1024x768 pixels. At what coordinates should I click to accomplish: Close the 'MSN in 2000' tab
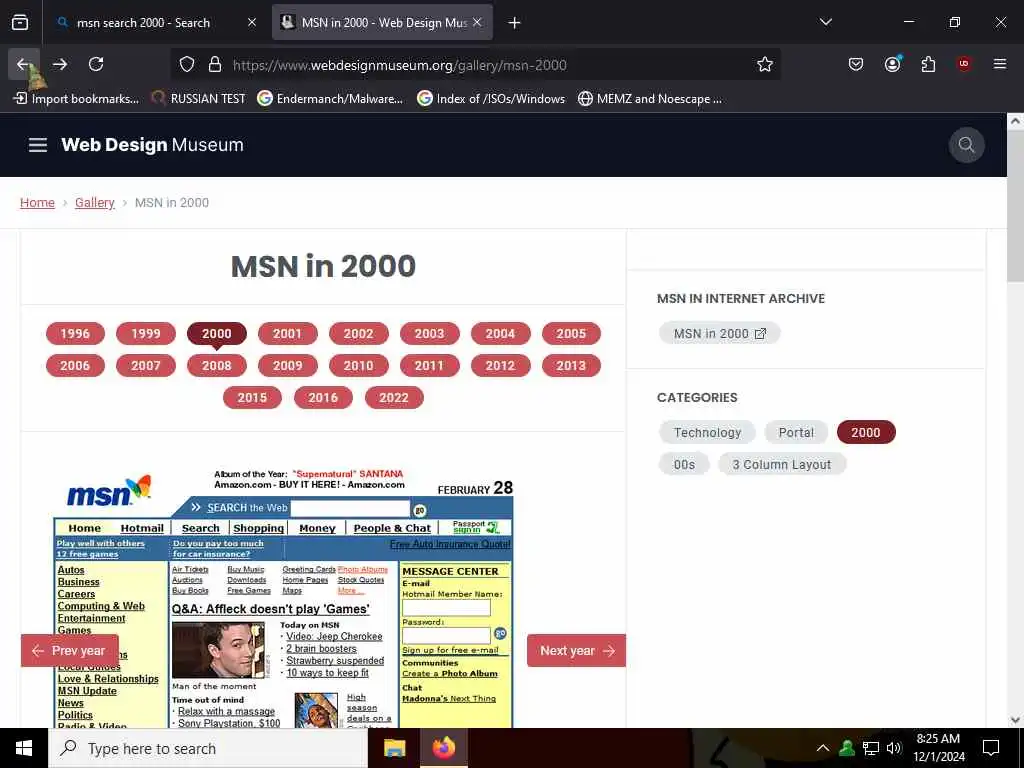coord(477,22)
